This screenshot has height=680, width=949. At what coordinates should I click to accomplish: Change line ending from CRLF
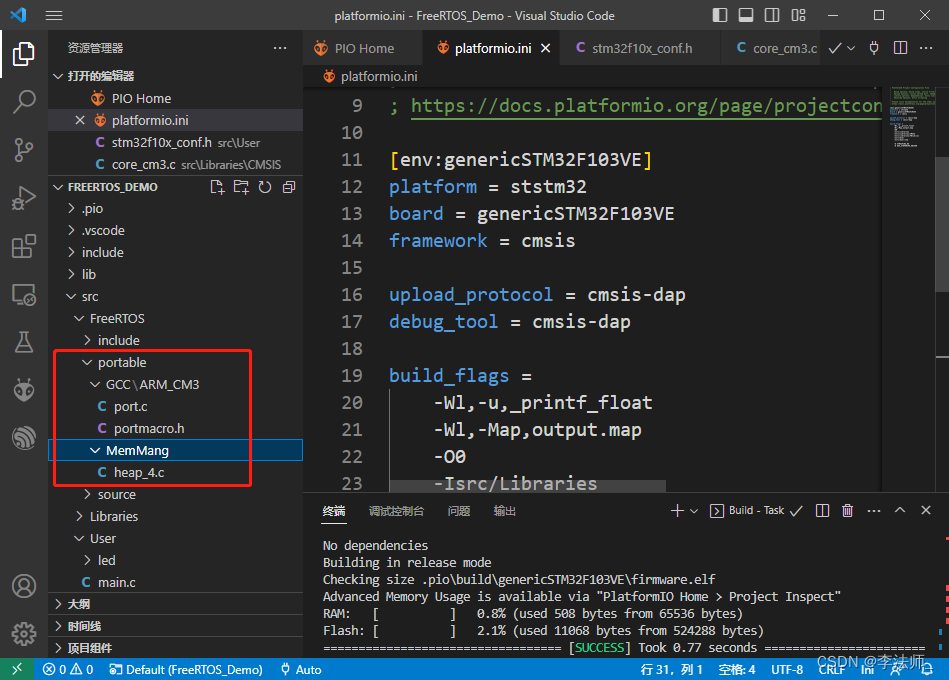click(x=831, y=669)
